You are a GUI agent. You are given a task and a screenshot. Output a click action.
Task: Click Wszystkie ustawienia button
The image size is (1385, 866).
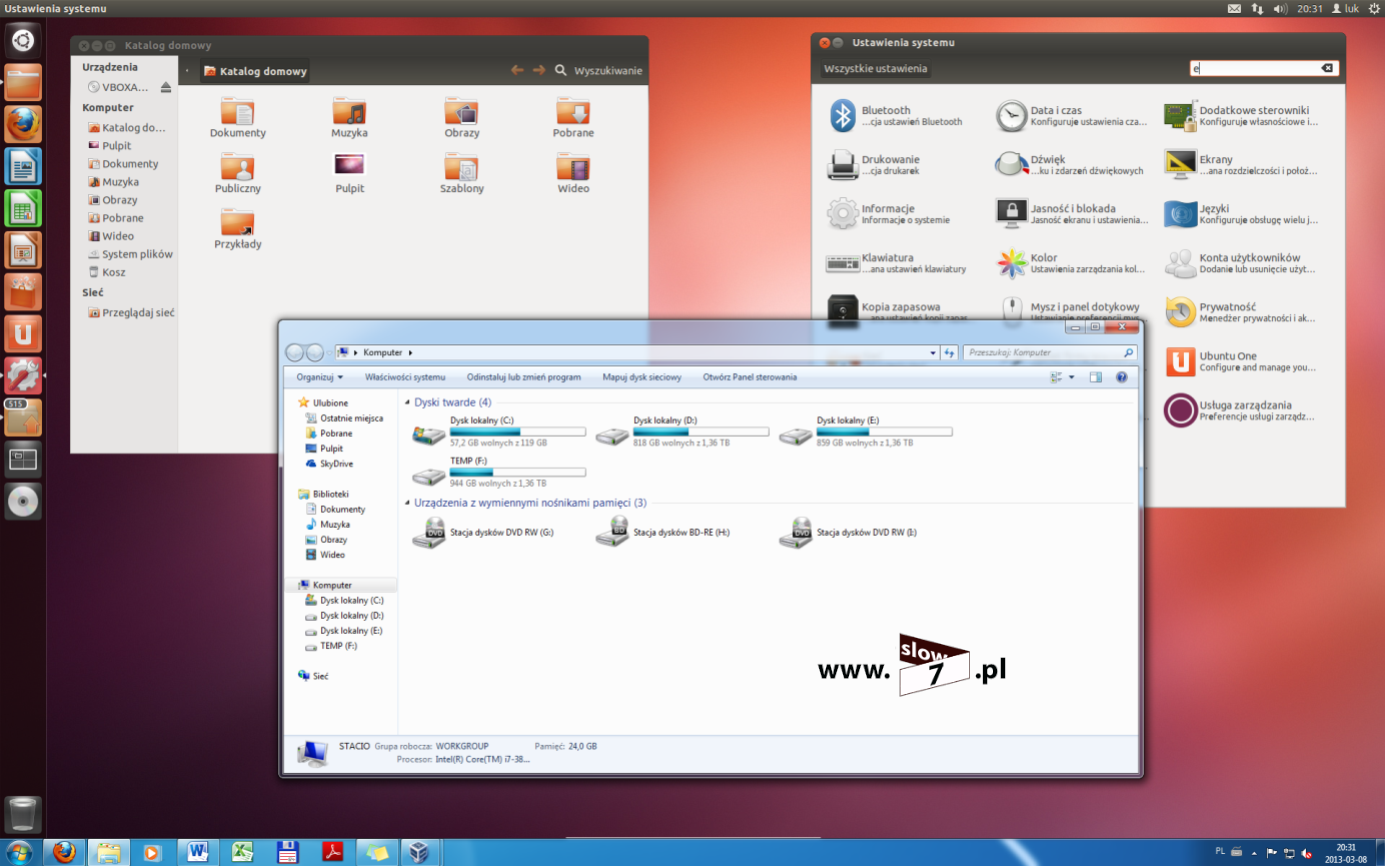click(876, 69)
